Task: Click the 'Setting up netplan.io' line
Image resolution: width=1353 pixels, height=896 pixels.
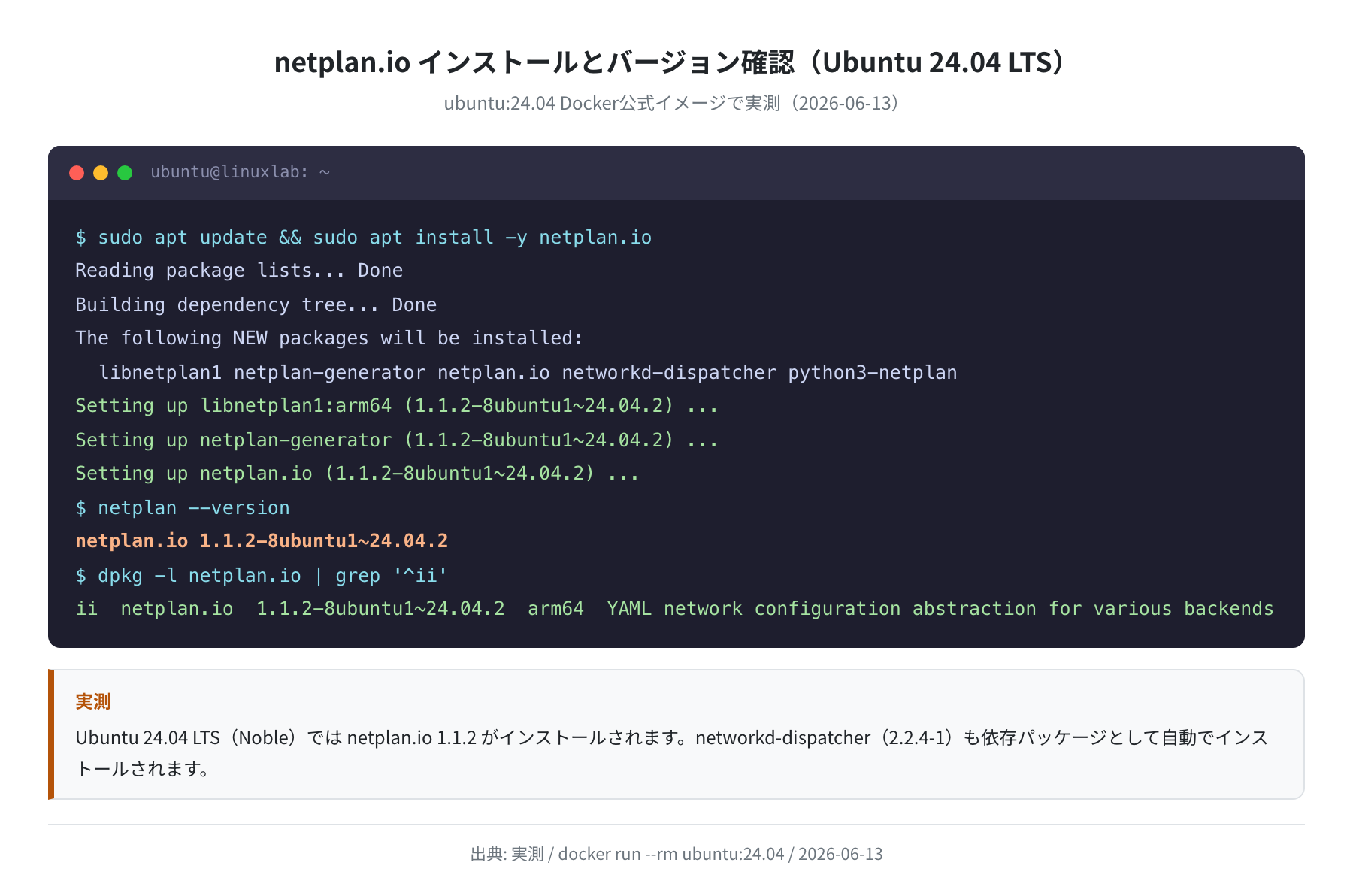Action: tap(357, 474)
